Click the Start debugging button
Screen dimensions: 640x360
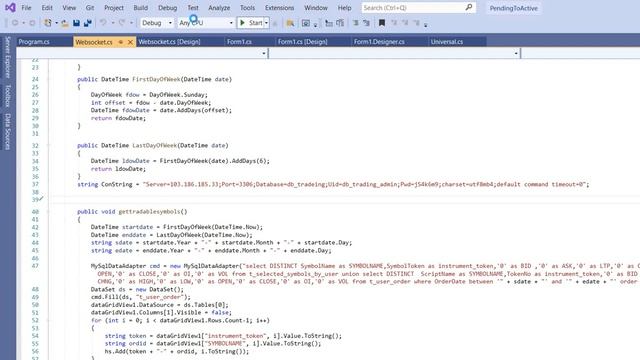[251, 23]
